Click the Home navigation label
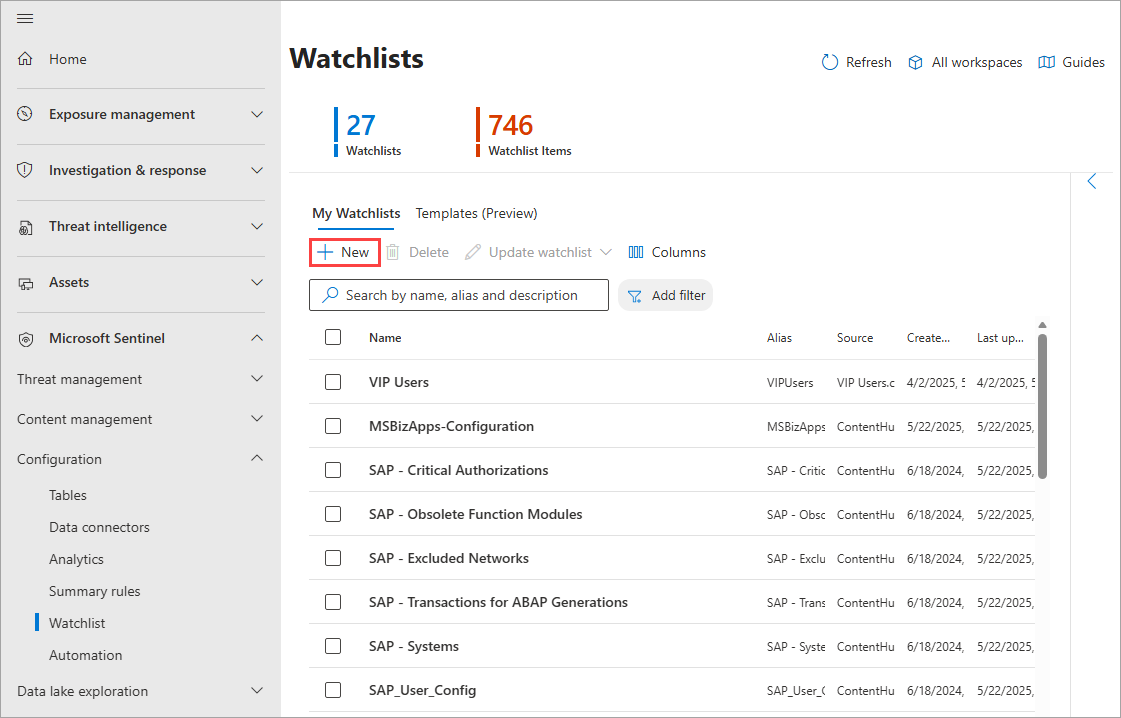 (68, 59)
